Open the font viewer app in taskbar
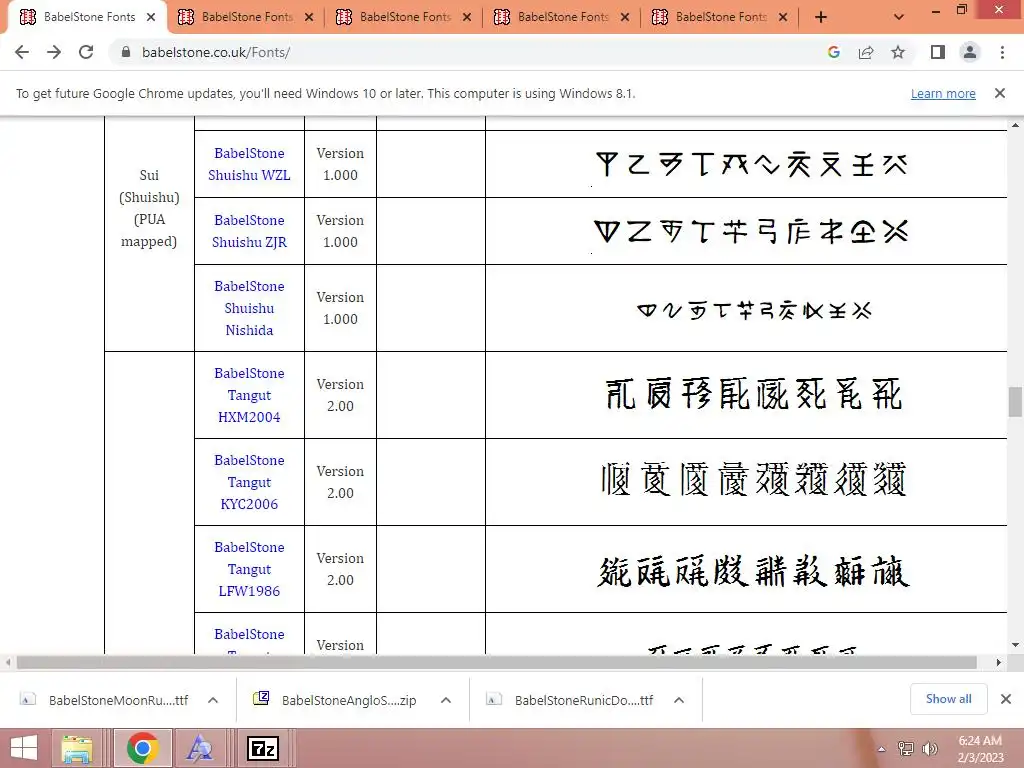 199,748
